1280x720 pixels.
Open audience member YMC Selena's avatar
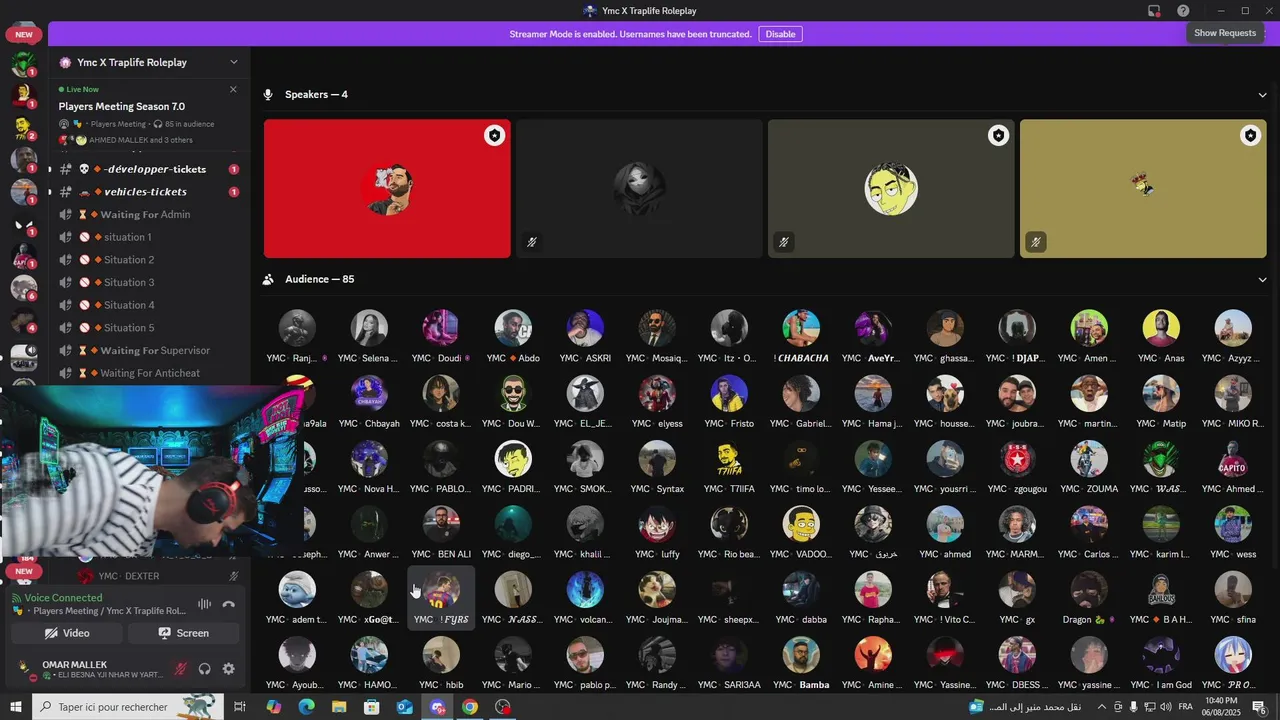click(369, 328)
